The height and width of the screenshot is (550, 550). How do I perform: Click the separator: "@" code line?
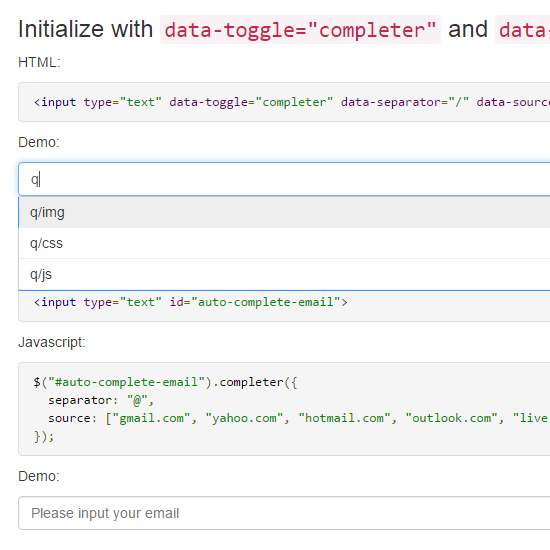[x=101, y=400]
